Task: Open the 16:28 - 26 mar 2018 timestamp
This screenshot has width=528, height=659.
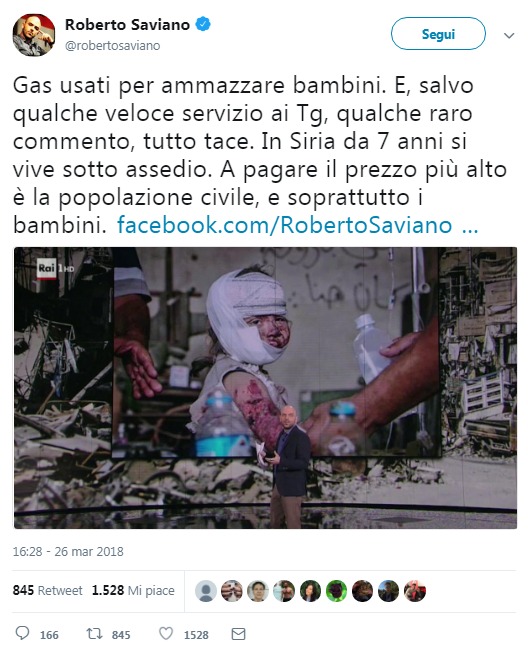Action: tap(68, 551)
